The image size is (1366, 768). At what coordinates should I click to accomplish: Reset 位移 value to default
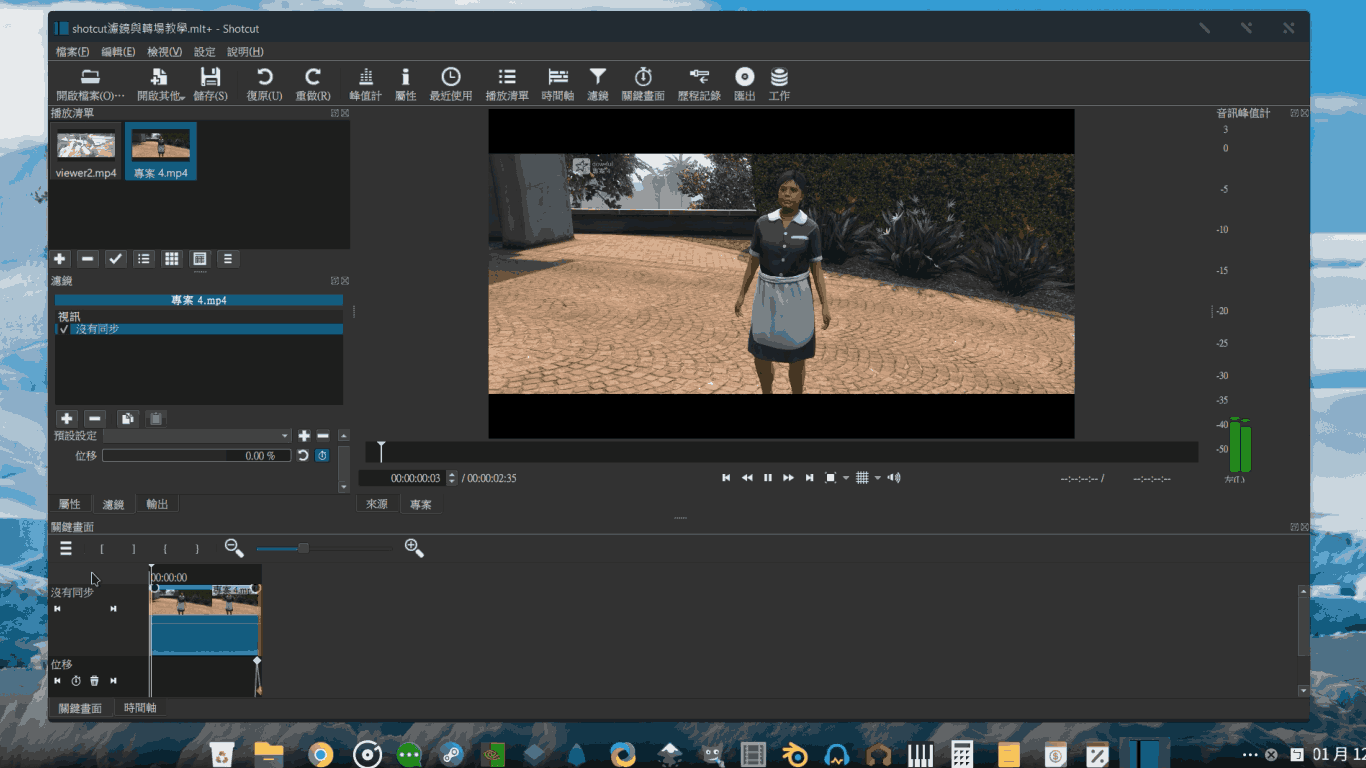point(303,455)
